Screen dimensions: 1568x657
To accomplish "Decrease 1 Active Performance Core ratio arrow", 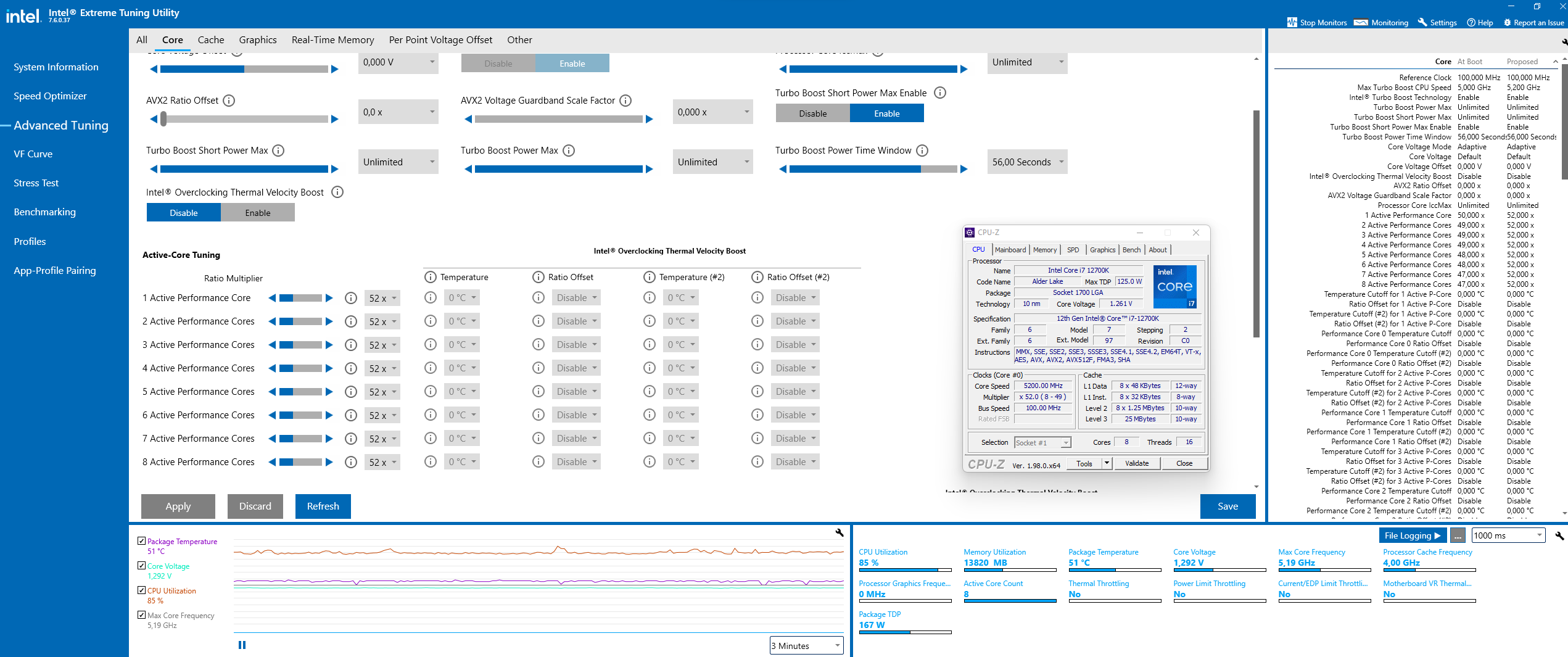I will click(272, 298).
